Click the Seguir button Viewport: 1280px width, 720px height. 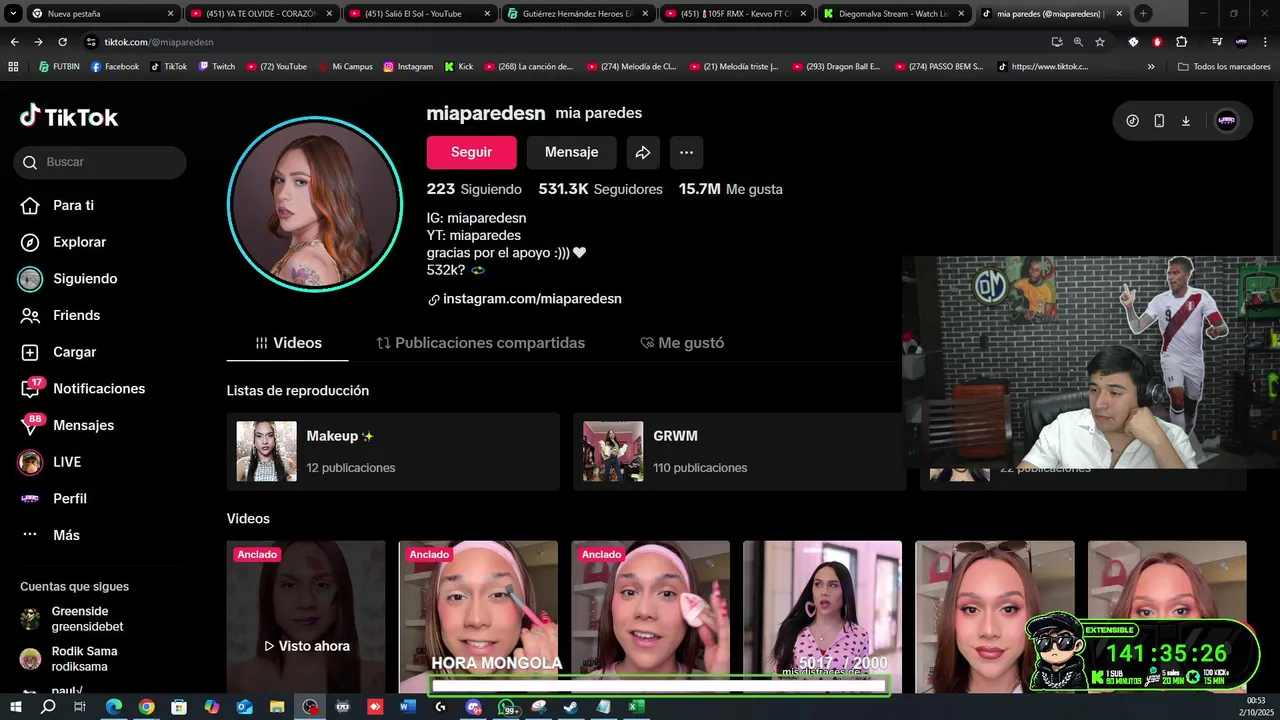click(x=471, y=152)
